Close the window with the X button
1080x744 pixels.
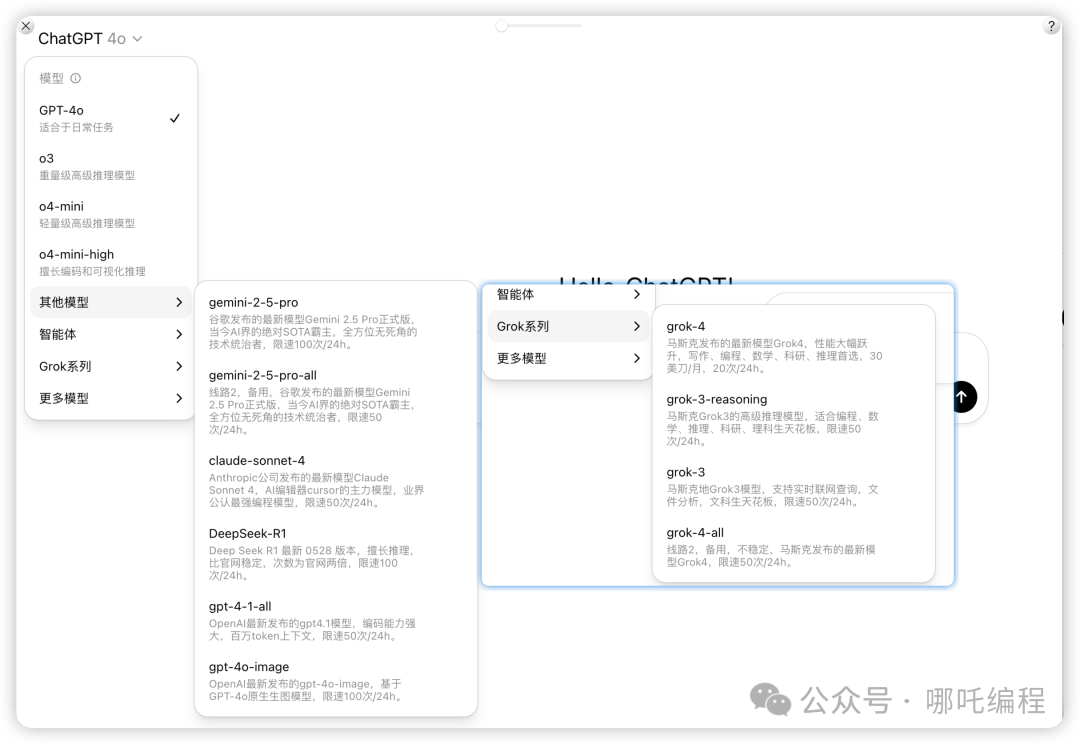(26, 26)
